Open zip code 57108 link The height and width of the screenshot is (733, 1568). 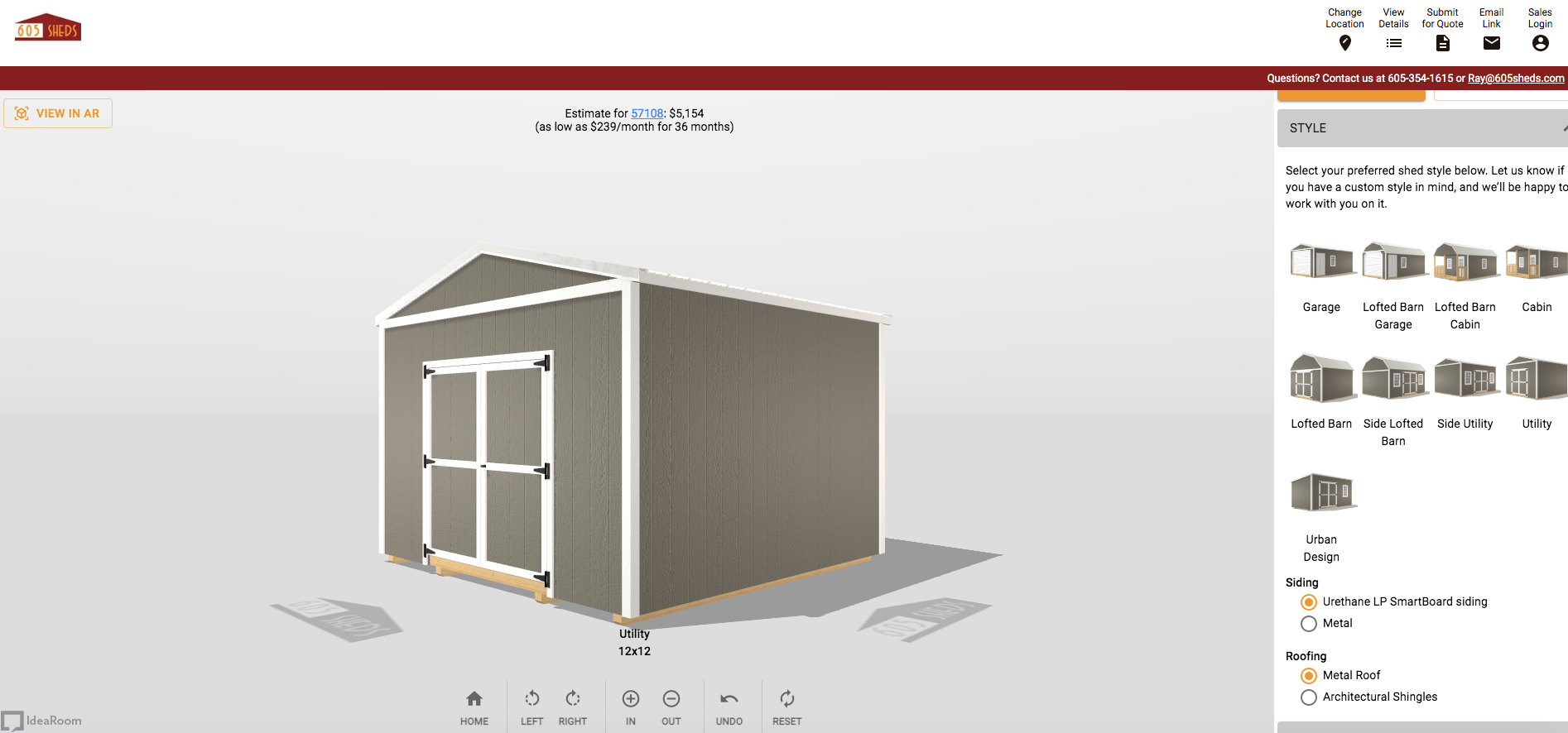click(x=647, y=113)
